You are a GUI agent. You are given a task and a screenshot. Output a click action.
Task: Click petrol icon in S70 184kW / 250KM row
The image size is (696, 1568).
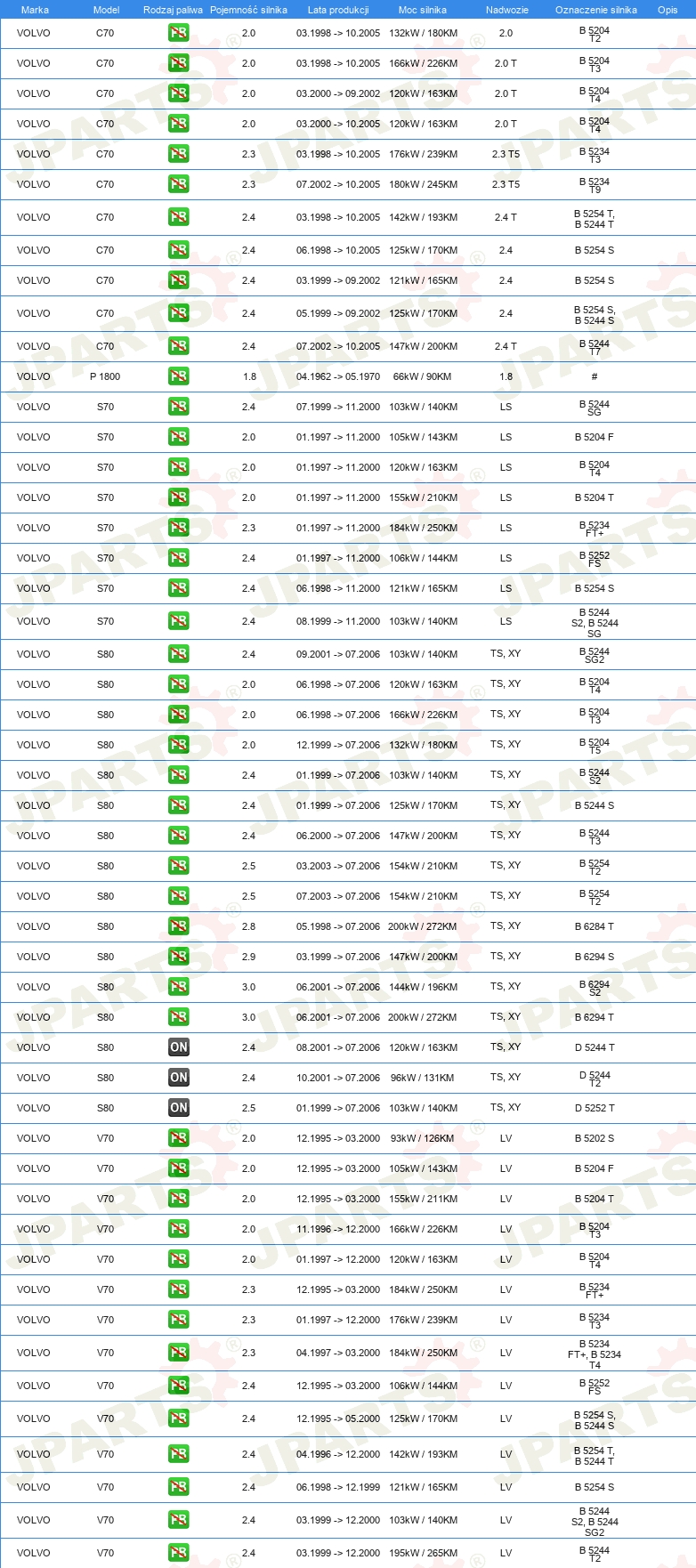pyautogui.click(x=179, y=528)
